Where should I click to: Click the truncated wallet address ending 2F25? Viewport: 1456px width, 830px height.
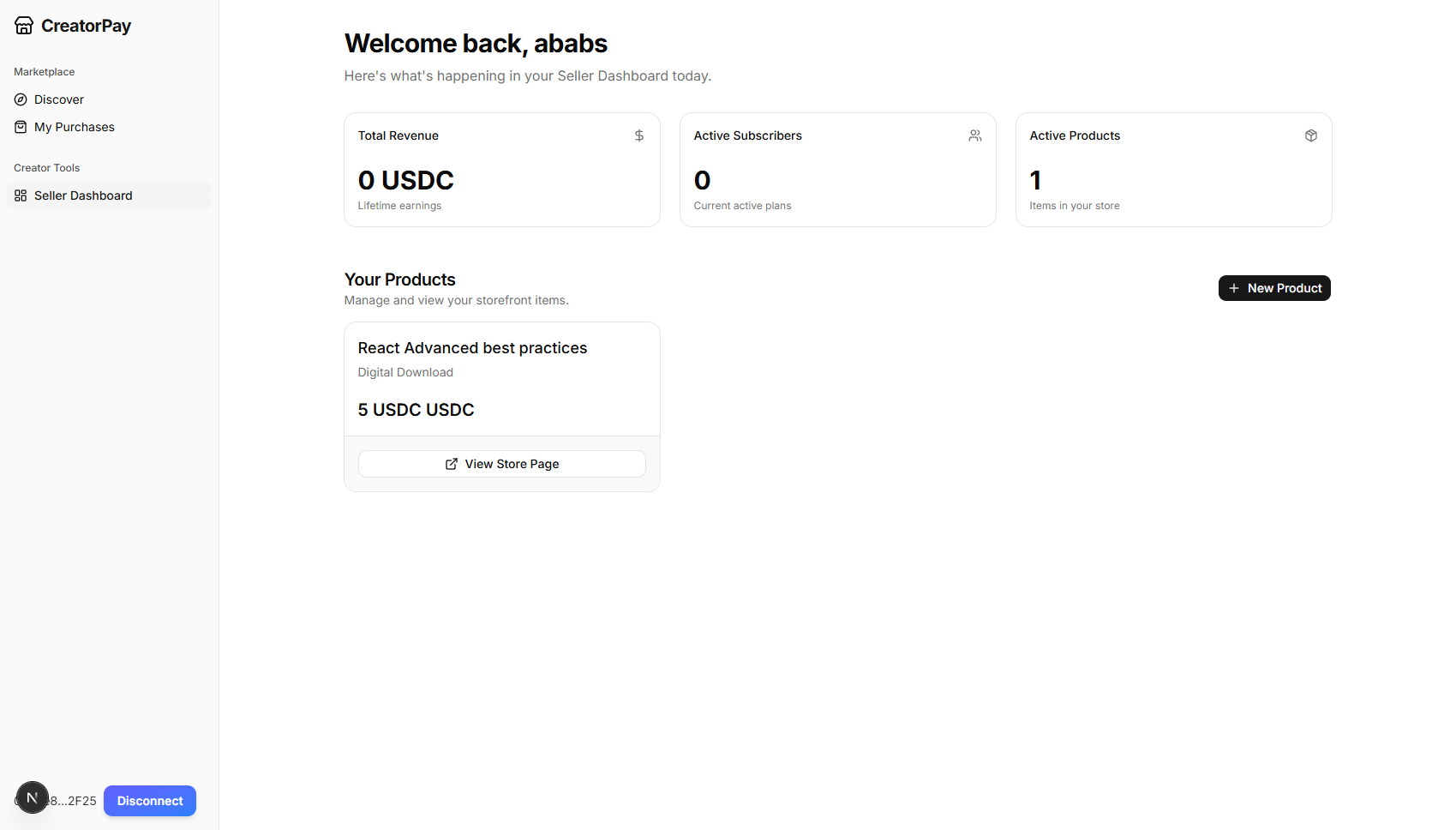click(72, 801)
